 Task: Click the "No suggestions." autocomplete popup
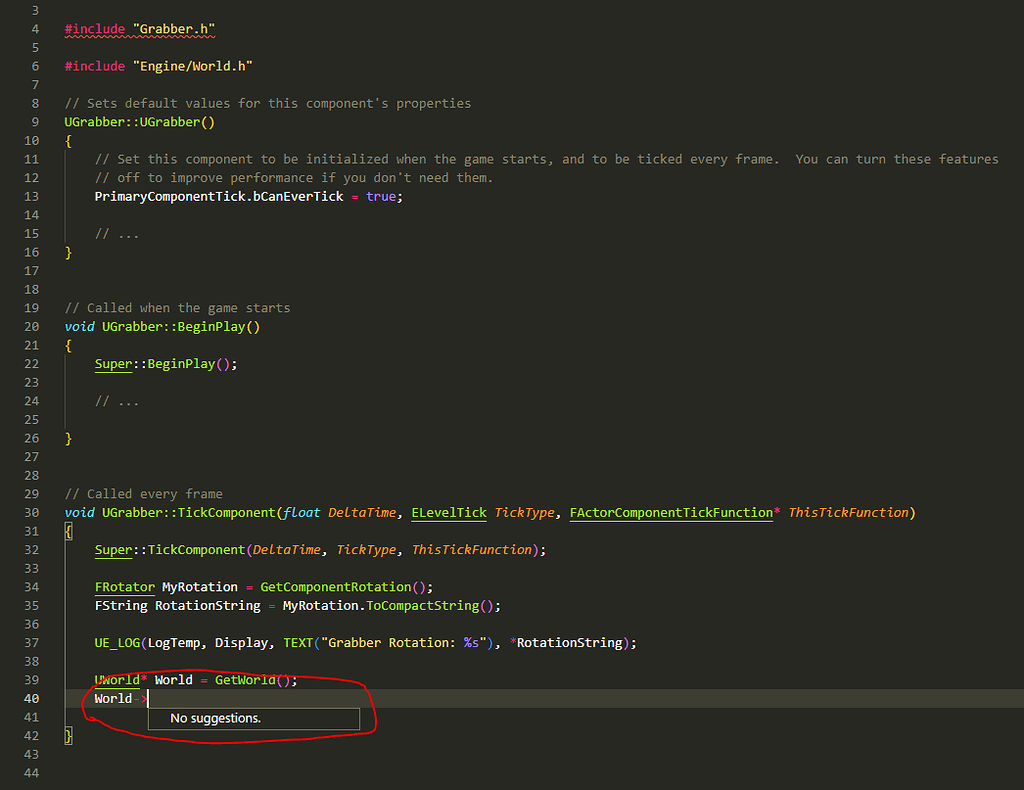254,718
